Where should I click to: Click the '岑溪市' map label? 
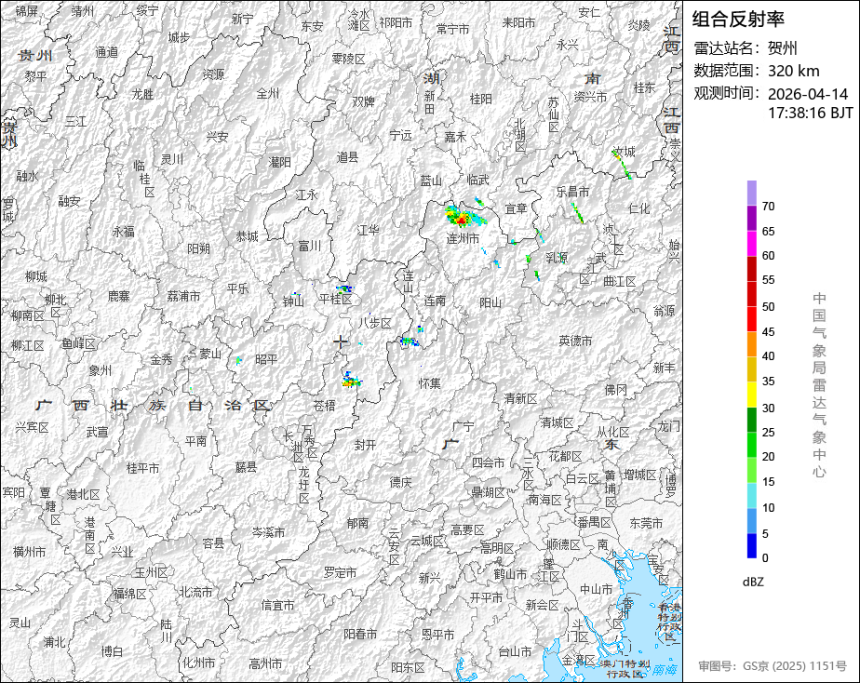coord(268,532)
